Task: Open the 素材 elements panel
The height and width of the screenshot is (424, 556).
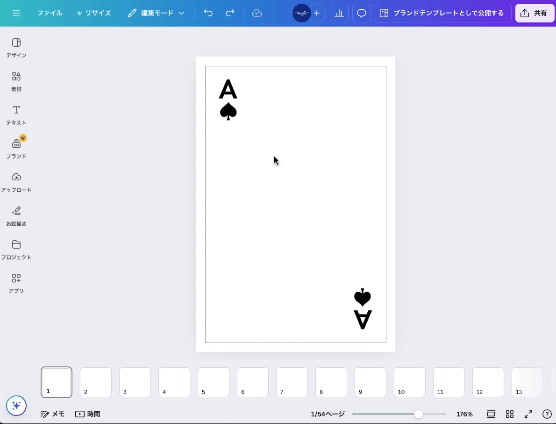Action: (16, 81)
